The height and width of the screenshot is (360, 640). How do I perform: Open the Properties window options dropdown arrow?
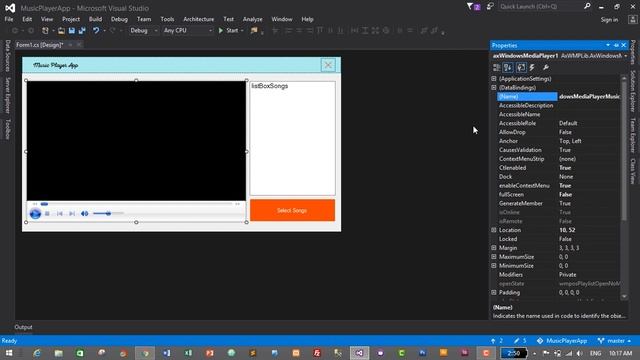(608, 45)
